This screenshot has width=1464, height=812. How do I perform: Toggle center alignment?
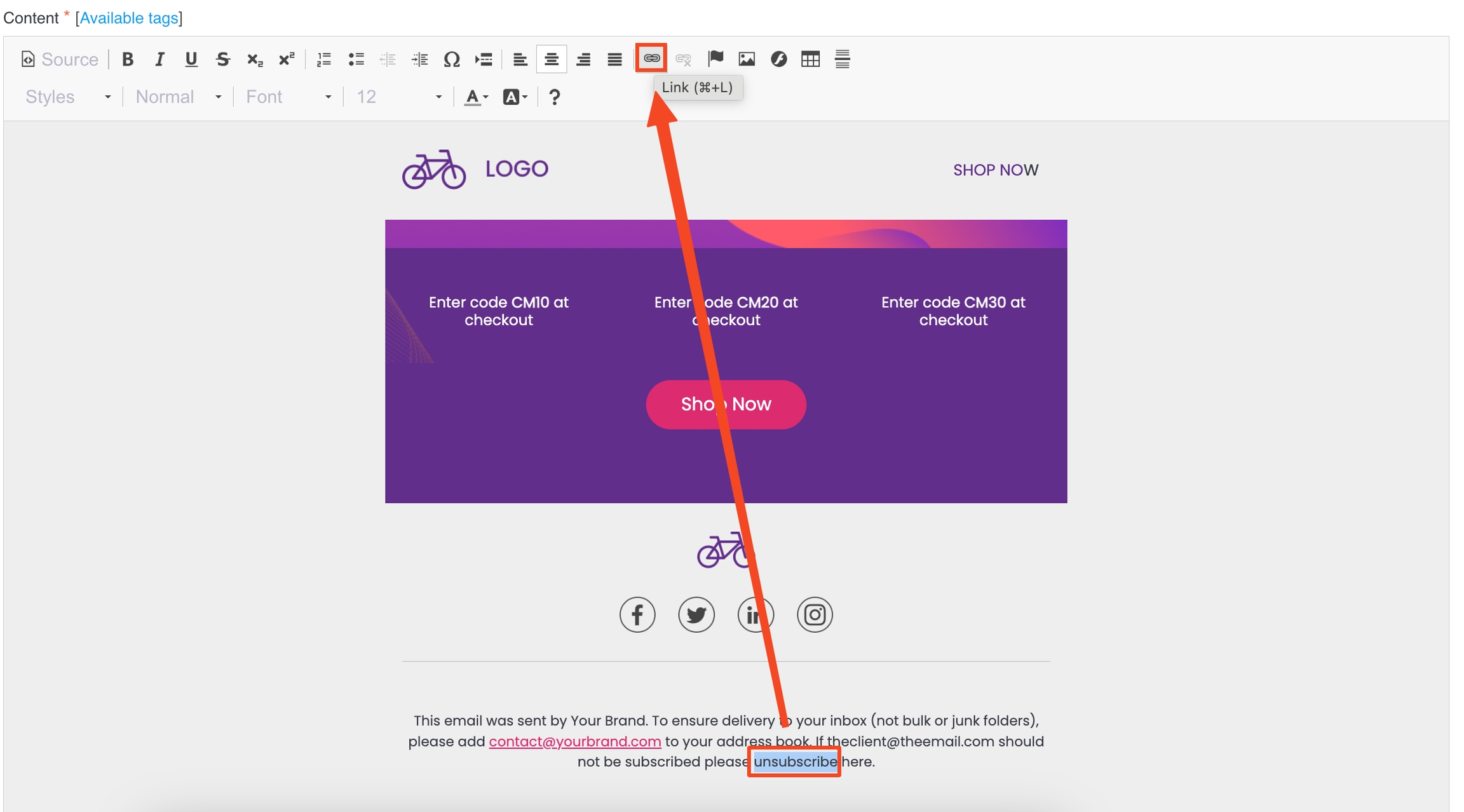click(551, 59)
